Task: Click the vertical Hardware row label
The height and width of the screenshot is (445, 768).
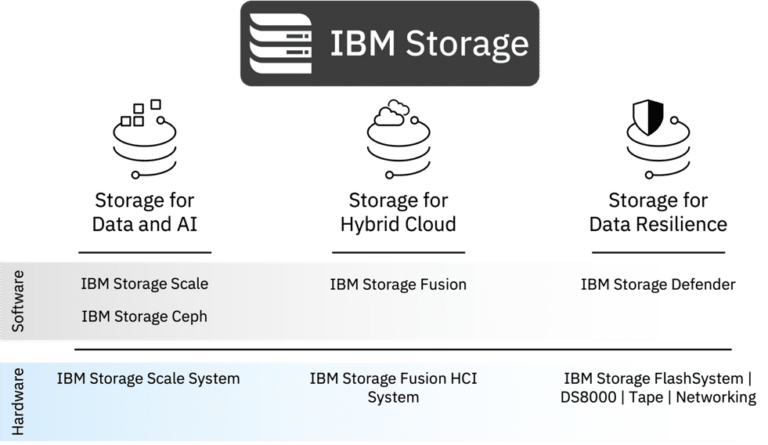Action: [18, 401]
